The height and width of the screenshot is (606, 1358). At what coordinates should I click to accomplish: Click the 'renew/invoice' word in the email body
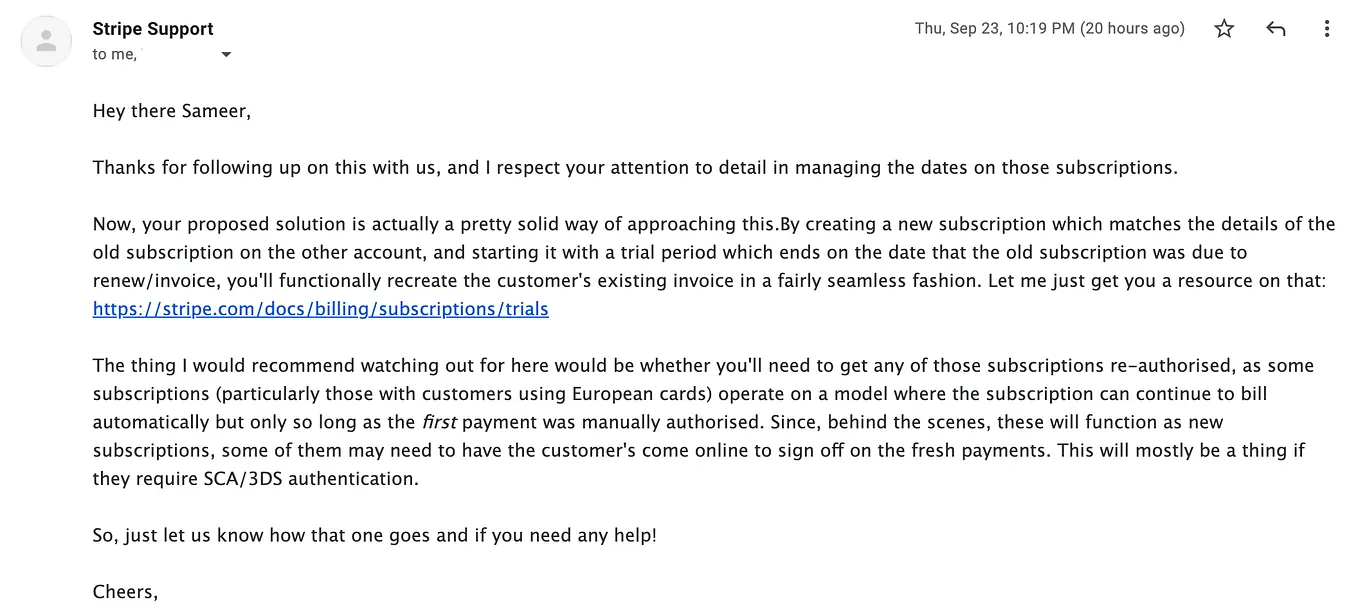[x=157, y=281]
